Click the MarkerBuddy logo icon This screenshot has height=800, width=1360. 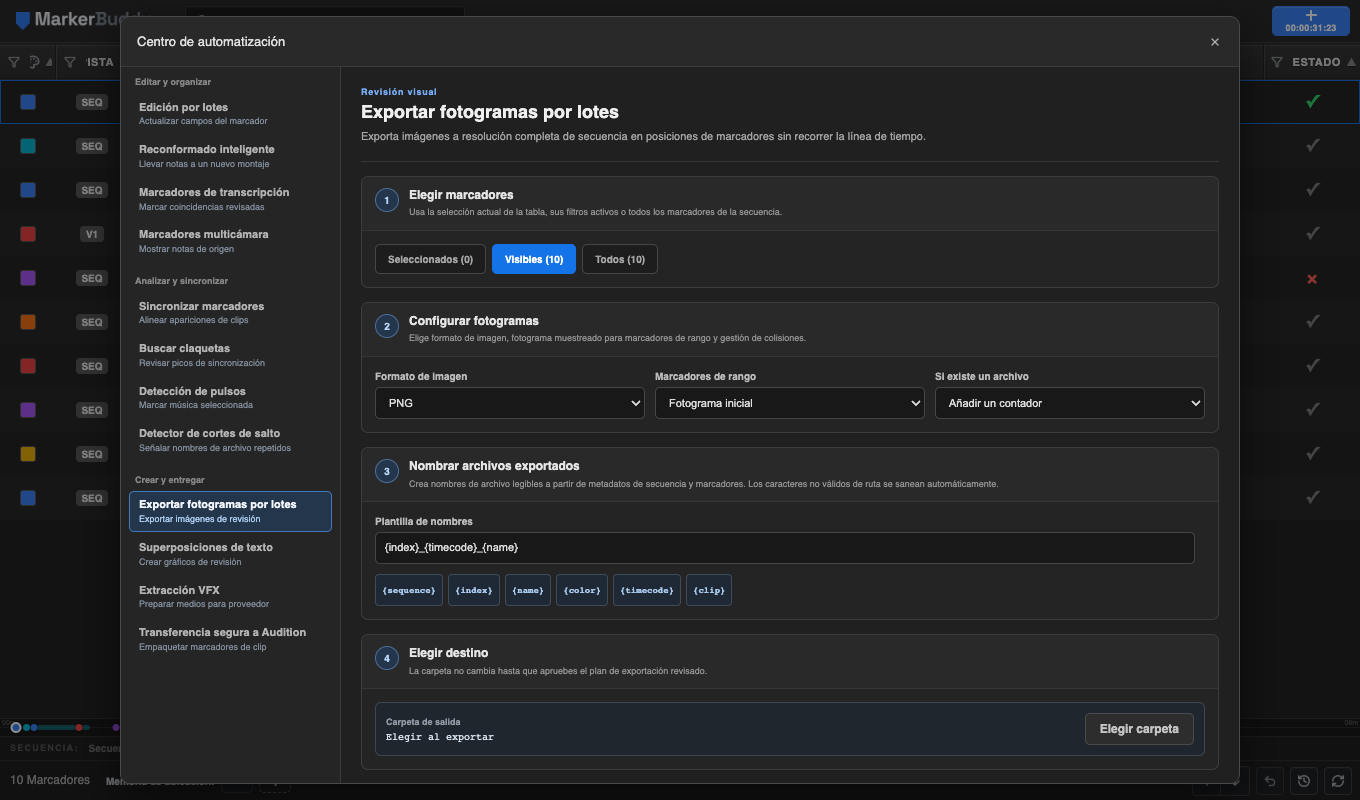23,20
